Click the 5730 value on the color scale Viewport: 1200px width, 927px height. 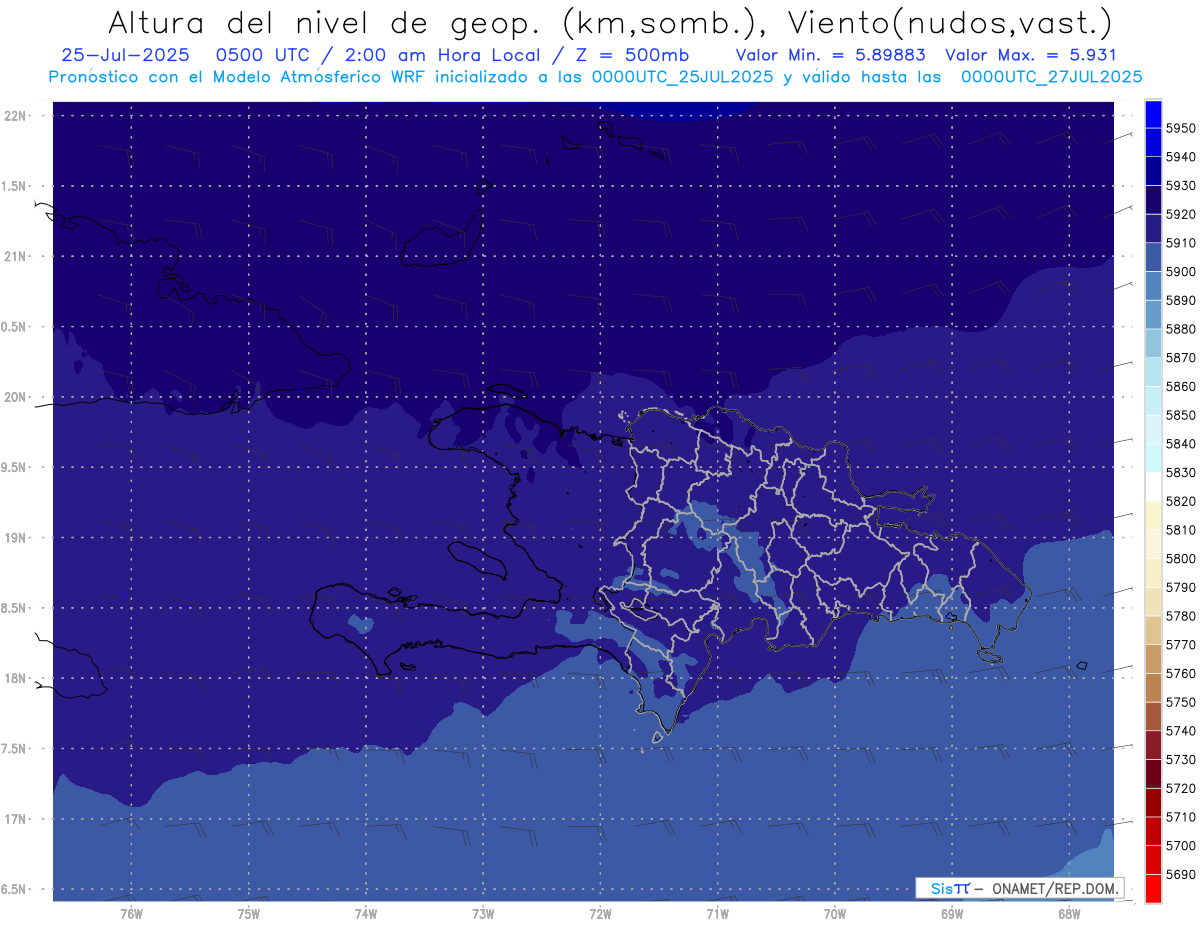pos(1181,759)
